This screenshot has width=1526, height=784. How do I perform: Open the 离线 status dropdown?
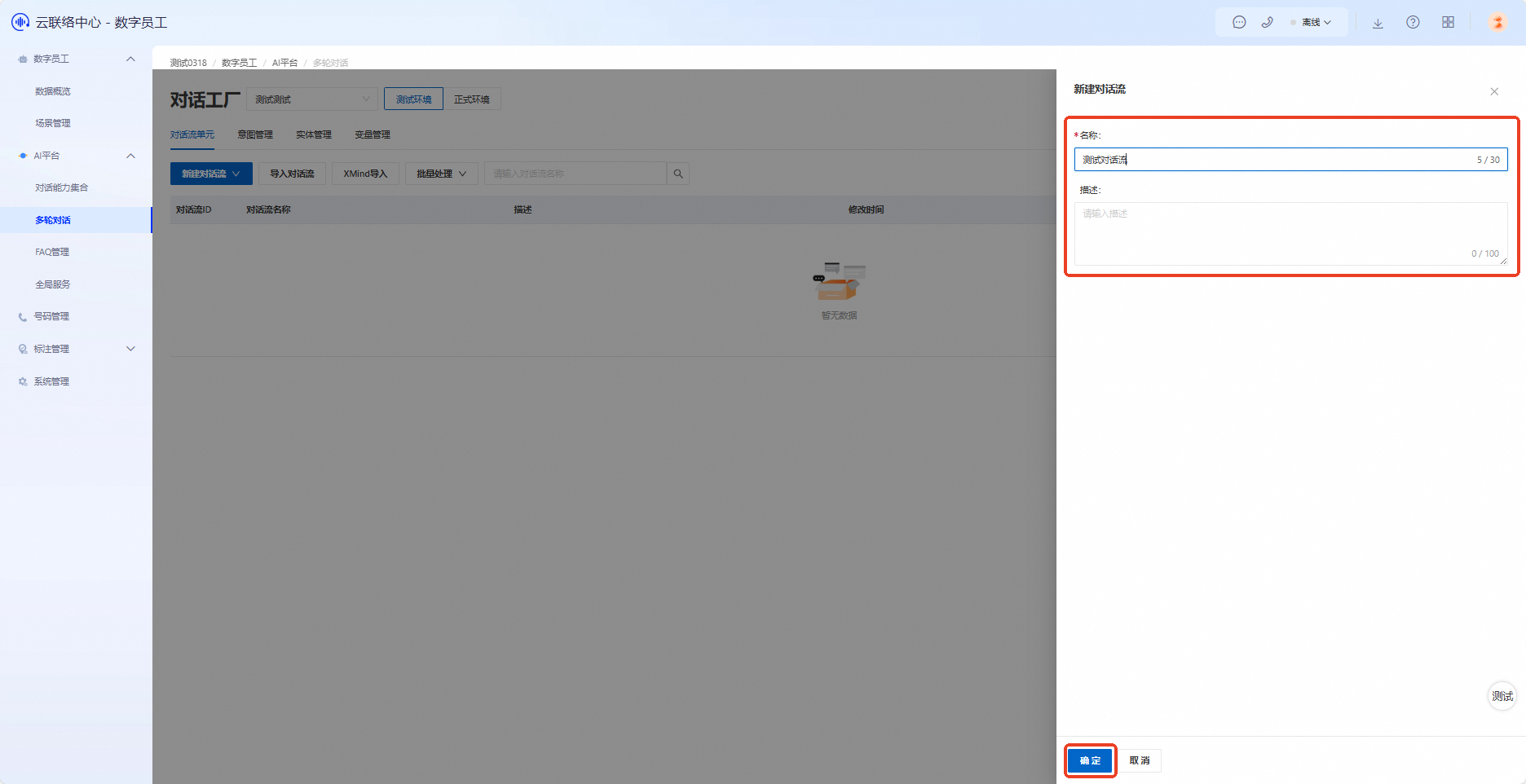[x=1311, y=23]
